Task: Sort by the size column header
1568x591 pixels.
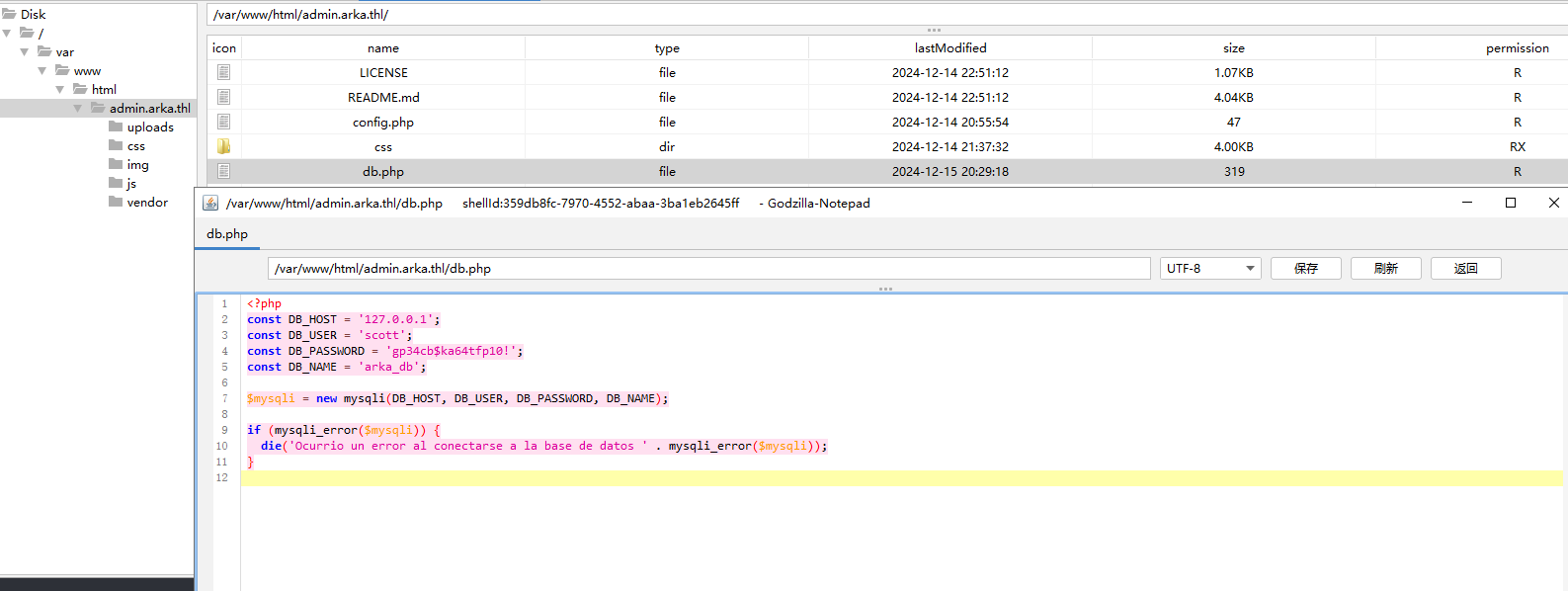Action: (1234, 47)
